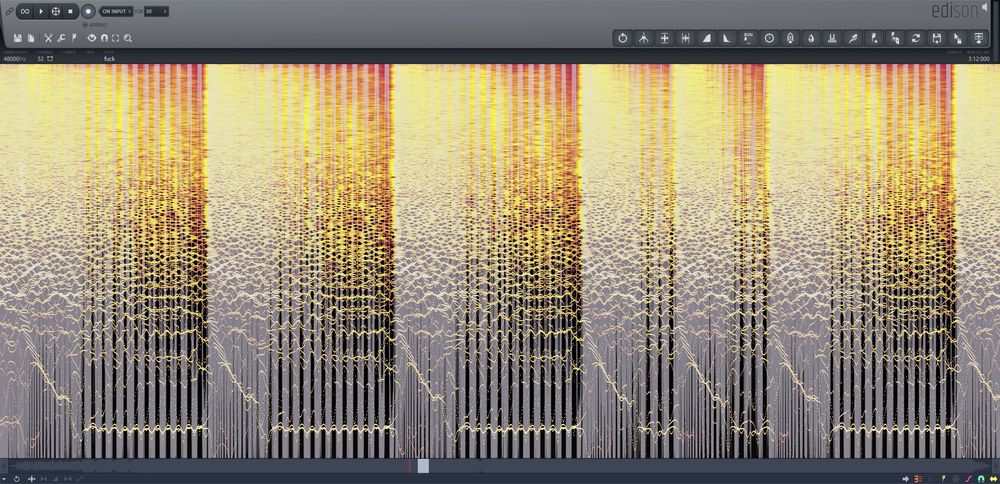Click the document icon beside the floppy disk
Viewport: 1000px width, 484px height.
point(31,38)
